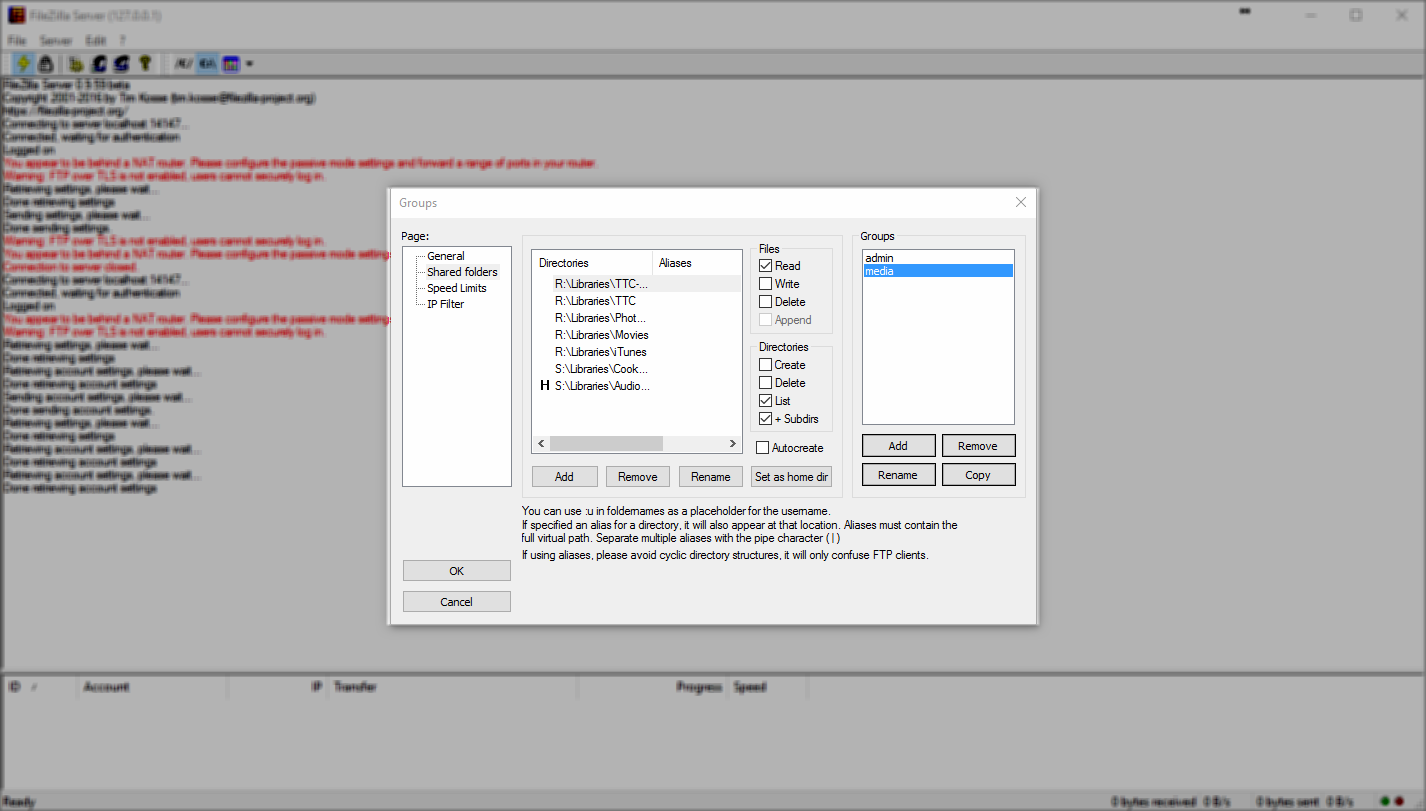Viewport: 1426px width, 811px height.
Task: Toggle the Read files checkbox
Action: point(766,266)
